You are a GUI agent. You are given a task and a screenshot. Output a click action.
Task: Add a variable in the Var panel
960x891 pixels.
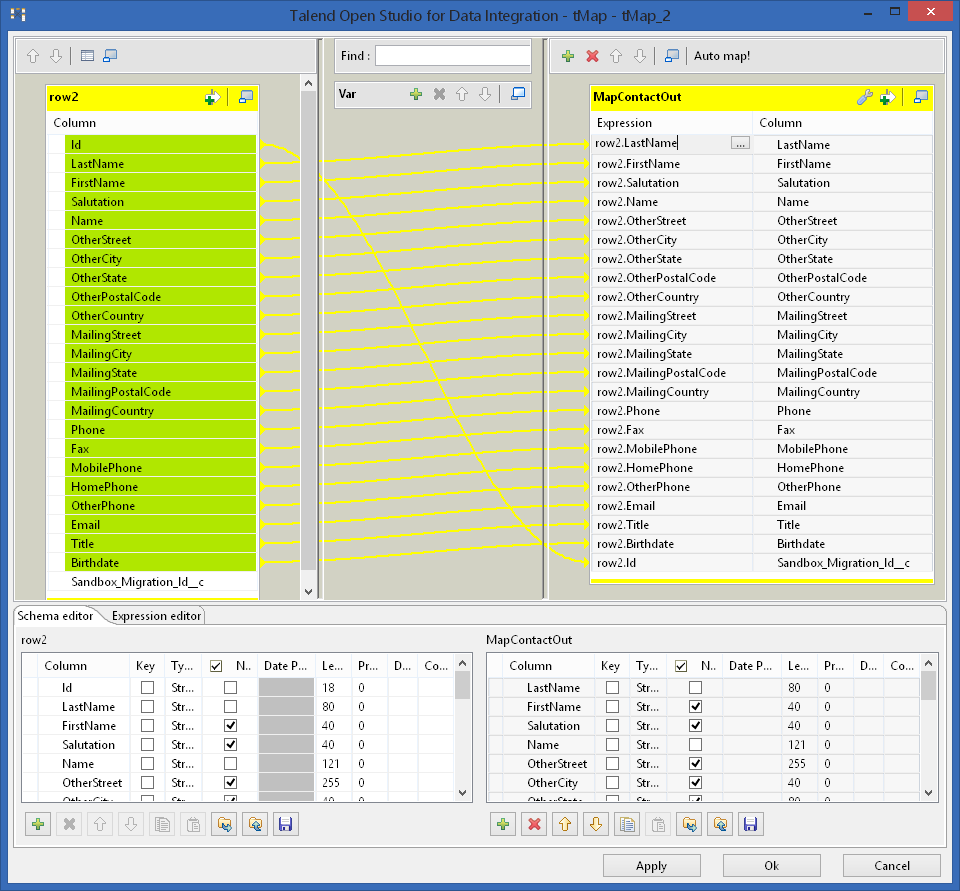[x=416, y=93]
